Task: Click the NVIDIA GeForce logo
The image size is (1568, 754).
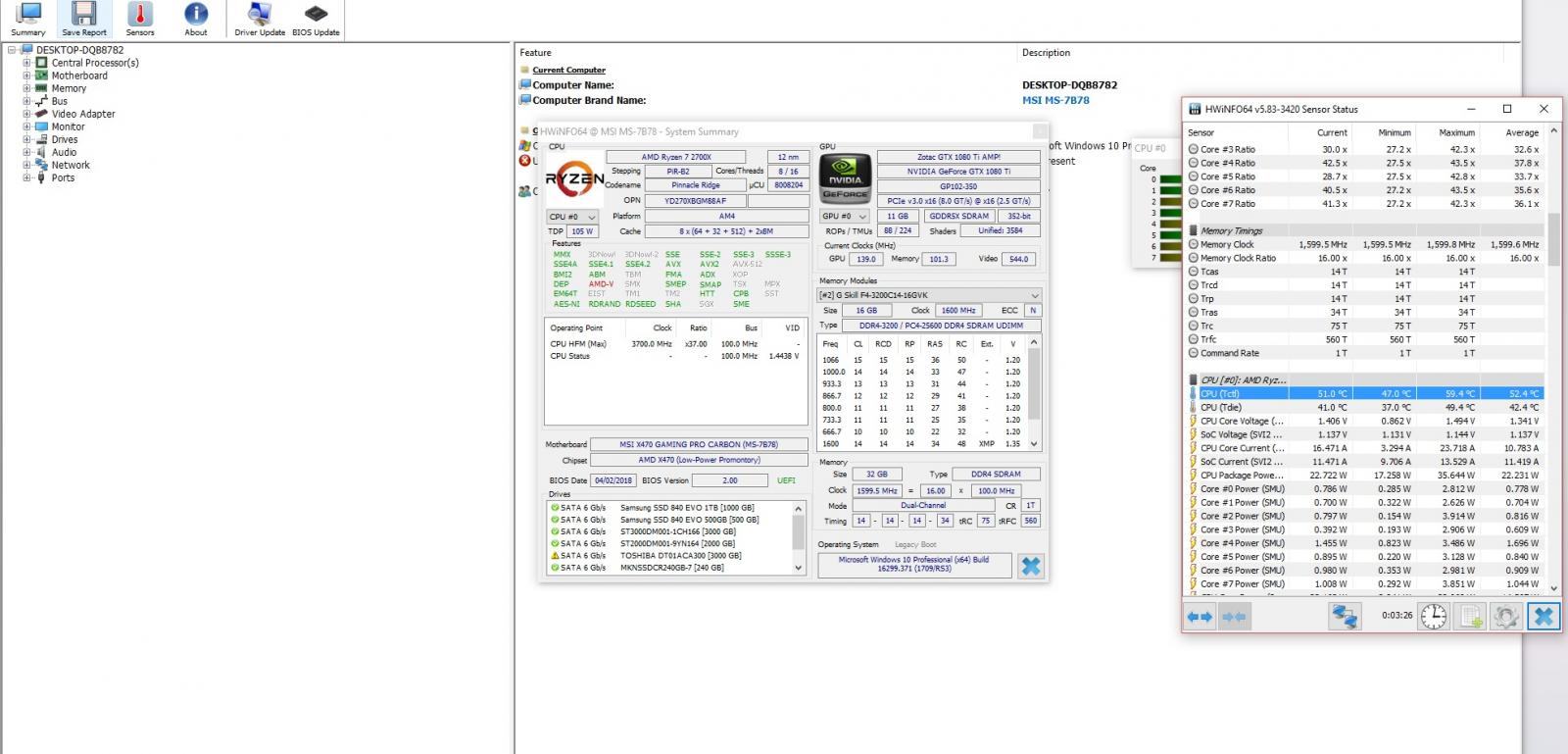Action: (845, 178)
